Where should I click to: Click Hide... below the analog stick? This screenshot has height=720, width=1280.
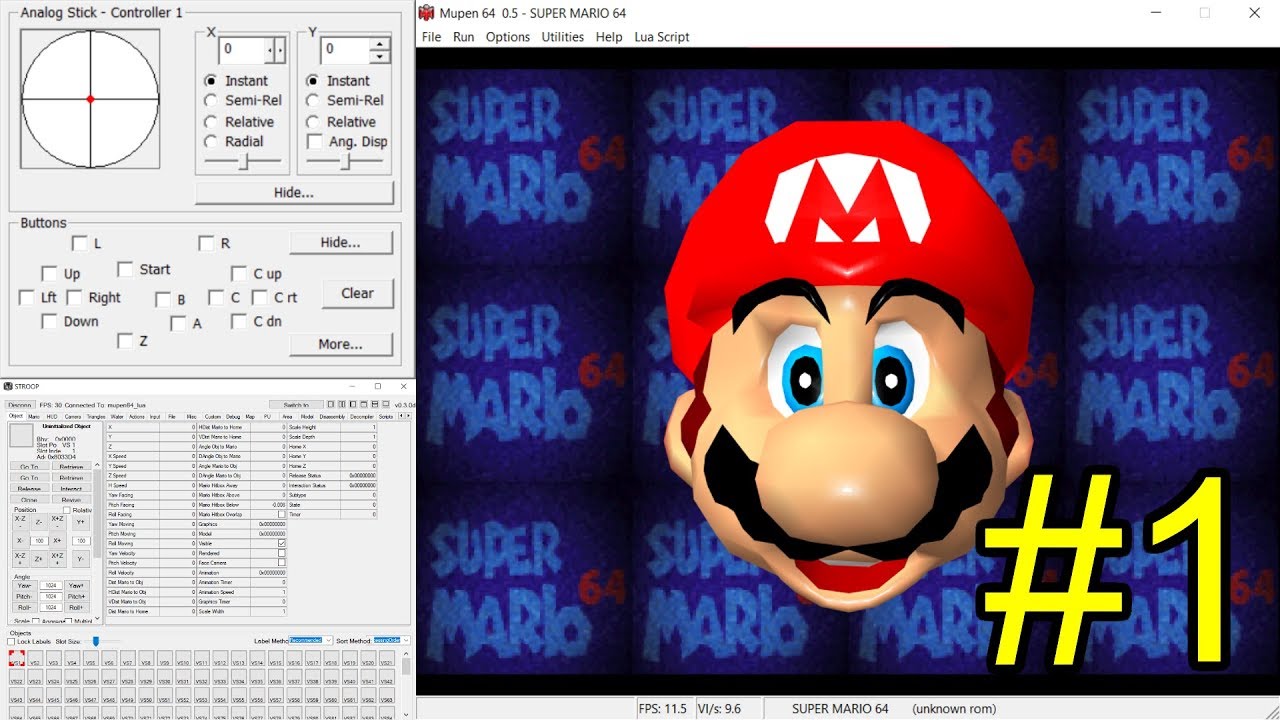coord(294,192)
